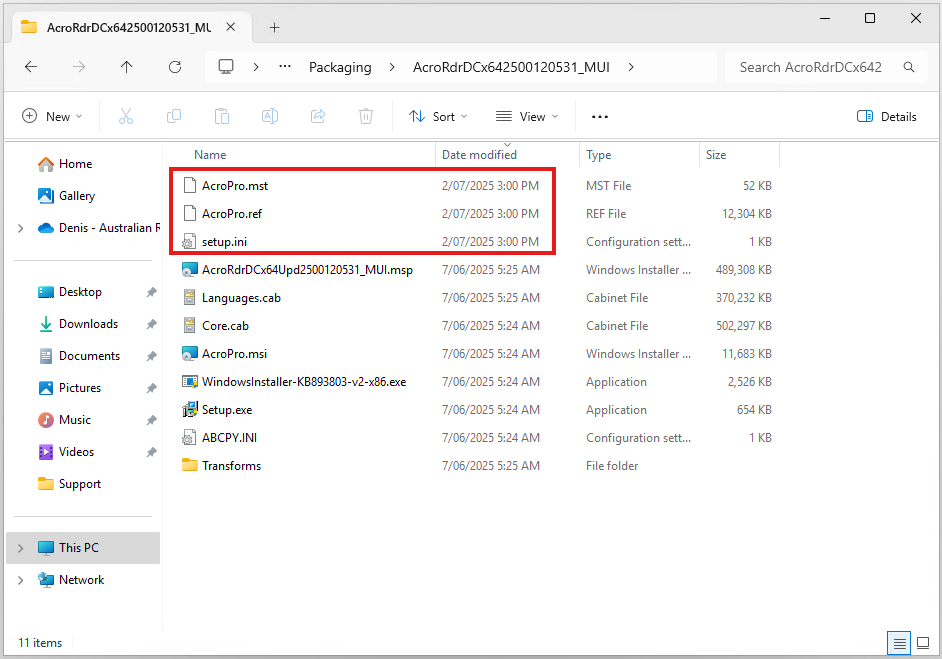Open the See more ellipsis menu
The height and width of the screenshot is (659, 942).
pos(600,116)
